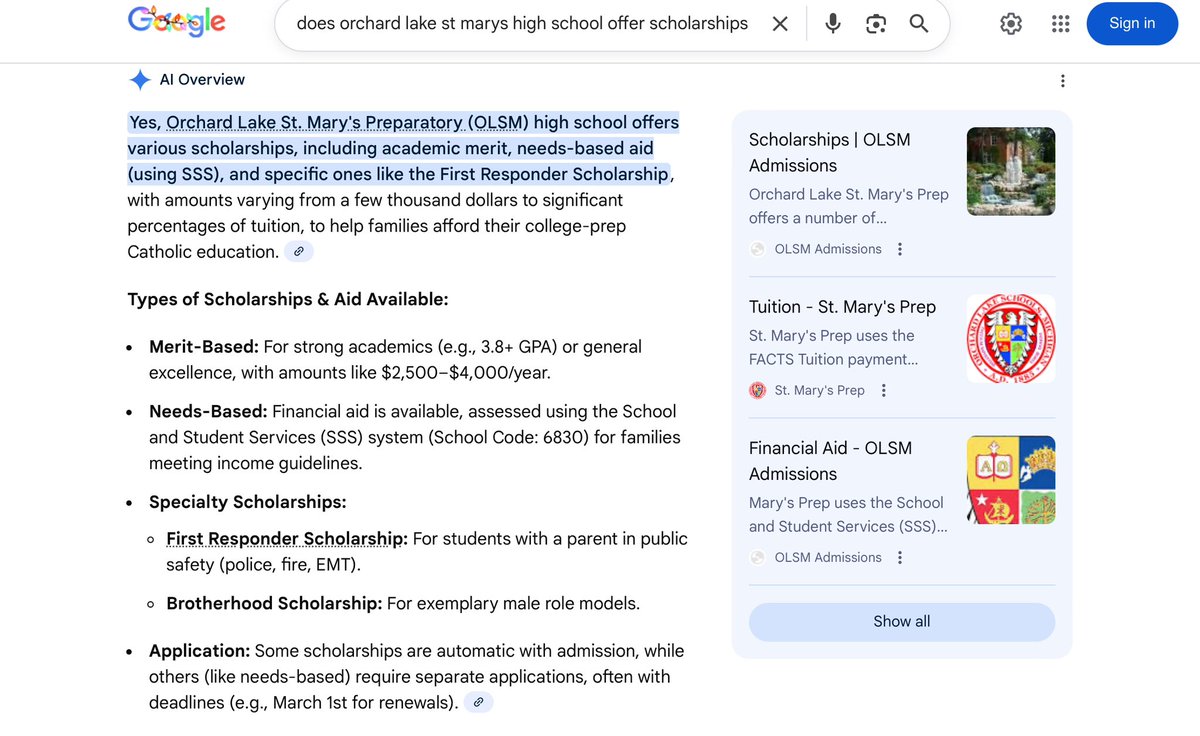Click the 'Merit-Based:' bullet label
Screen dimensions: 1200x736
tap(204, 347)
